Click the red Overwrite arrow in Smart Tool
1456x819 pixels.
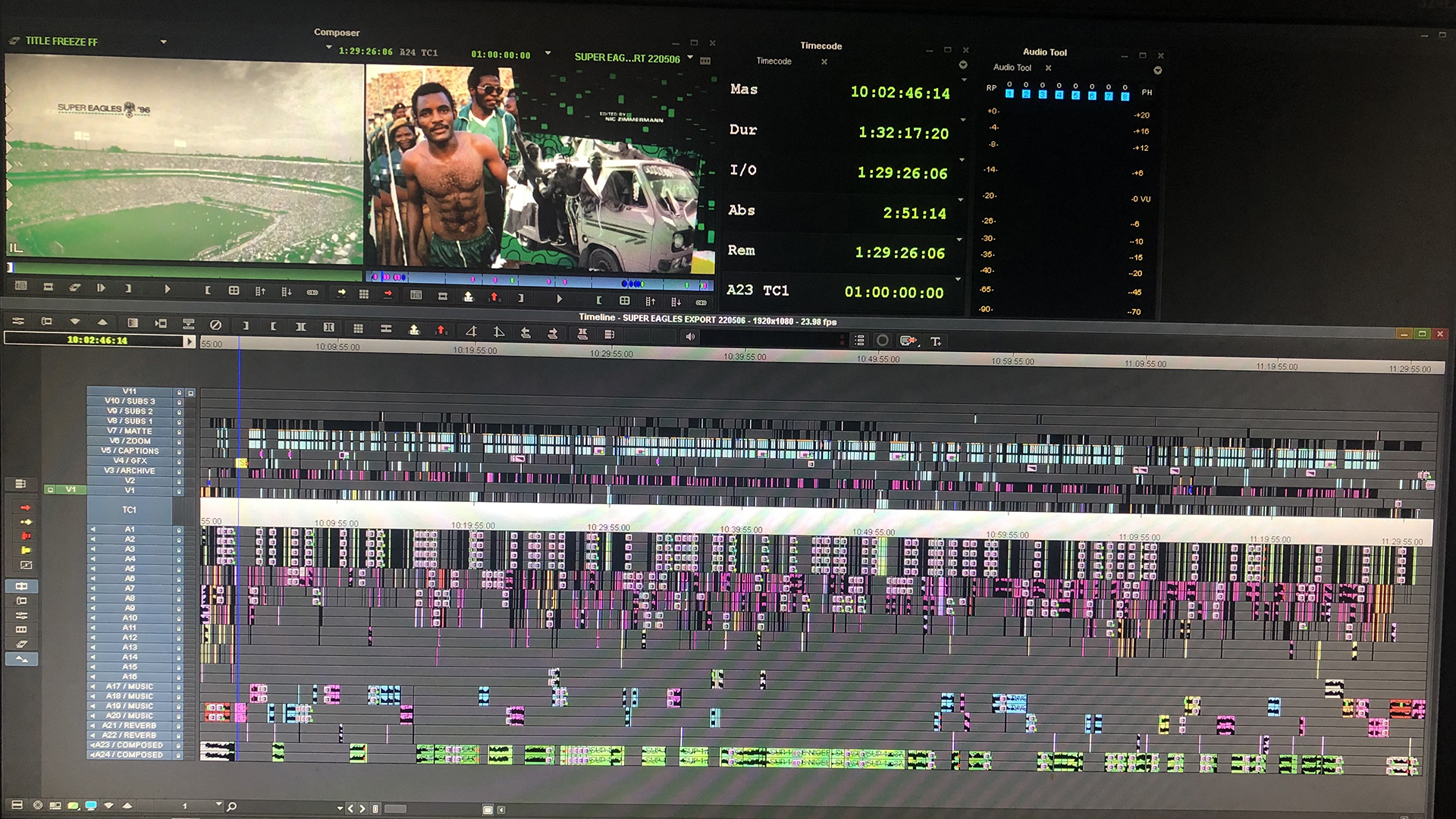pyautogui.click(x=25, y=507)
